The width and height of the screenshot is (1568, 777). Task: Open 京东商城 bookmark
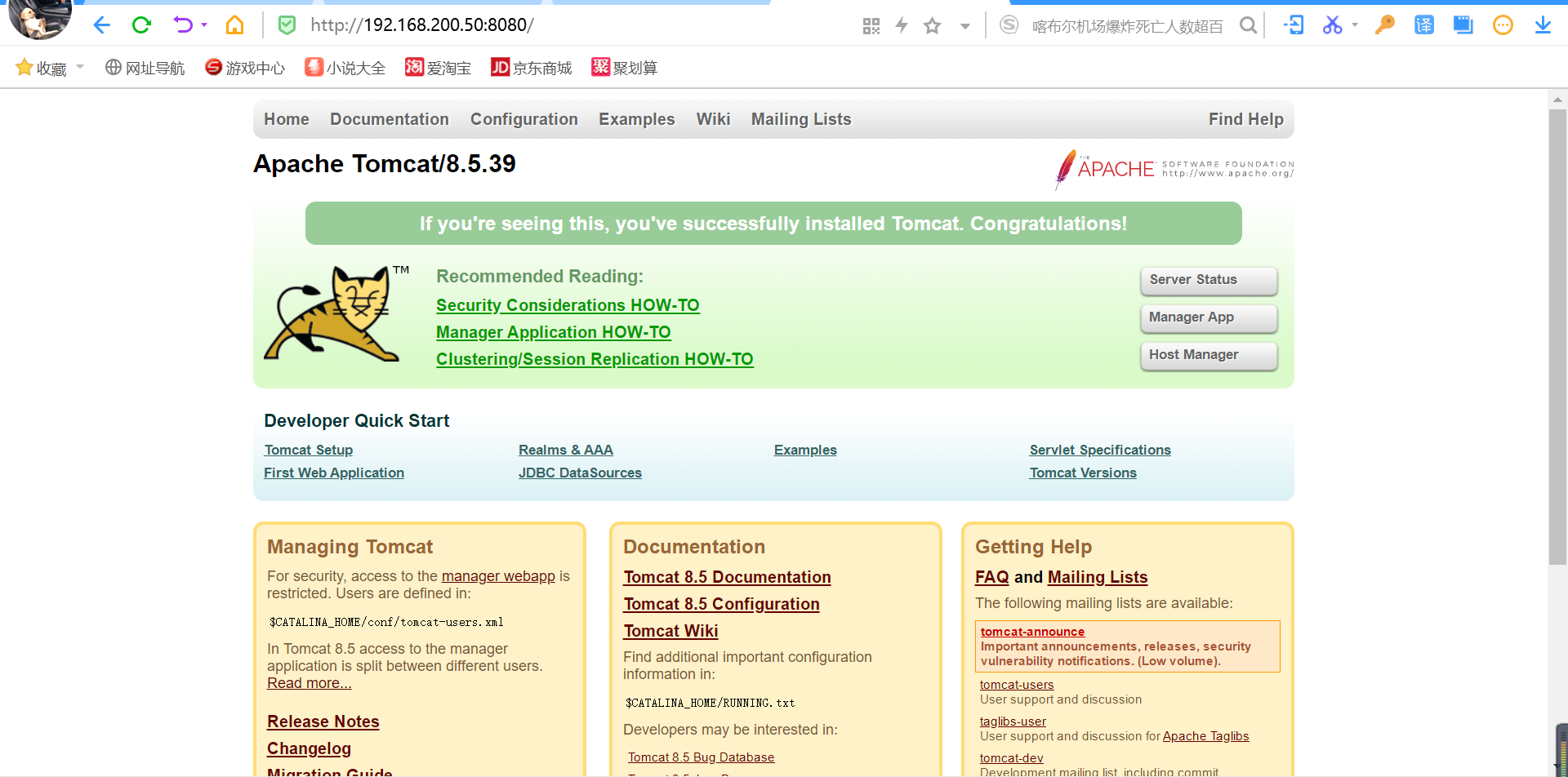[x=532, y=68]
